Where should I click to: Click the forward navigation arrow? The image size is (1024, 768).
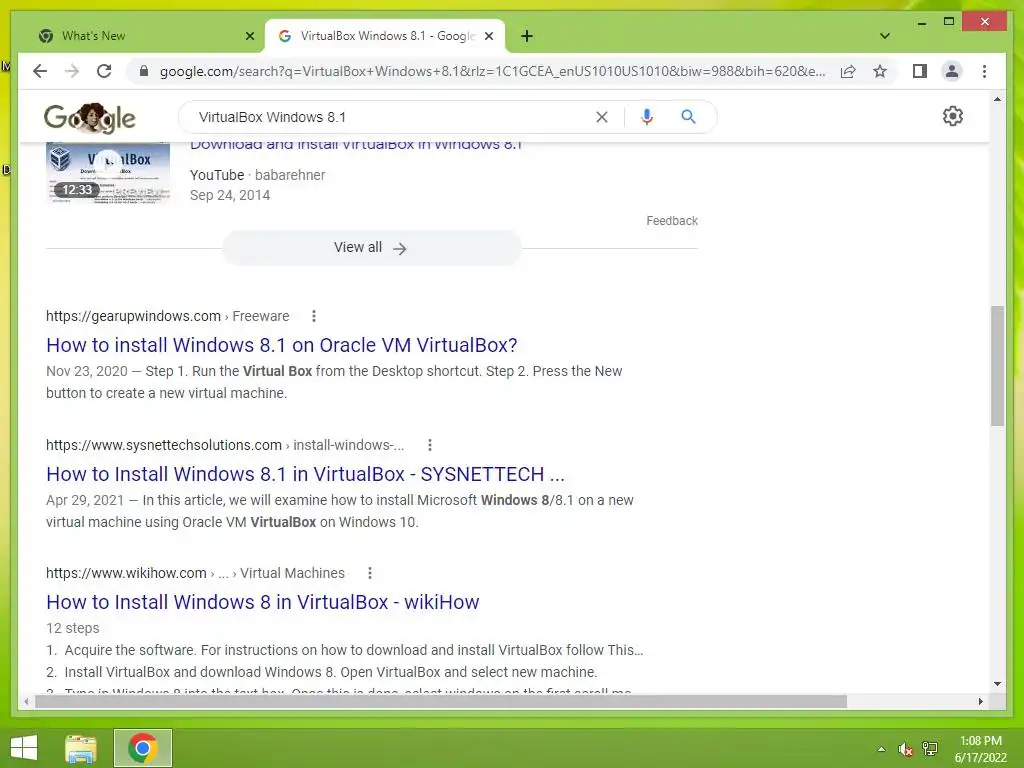[72, 71]
